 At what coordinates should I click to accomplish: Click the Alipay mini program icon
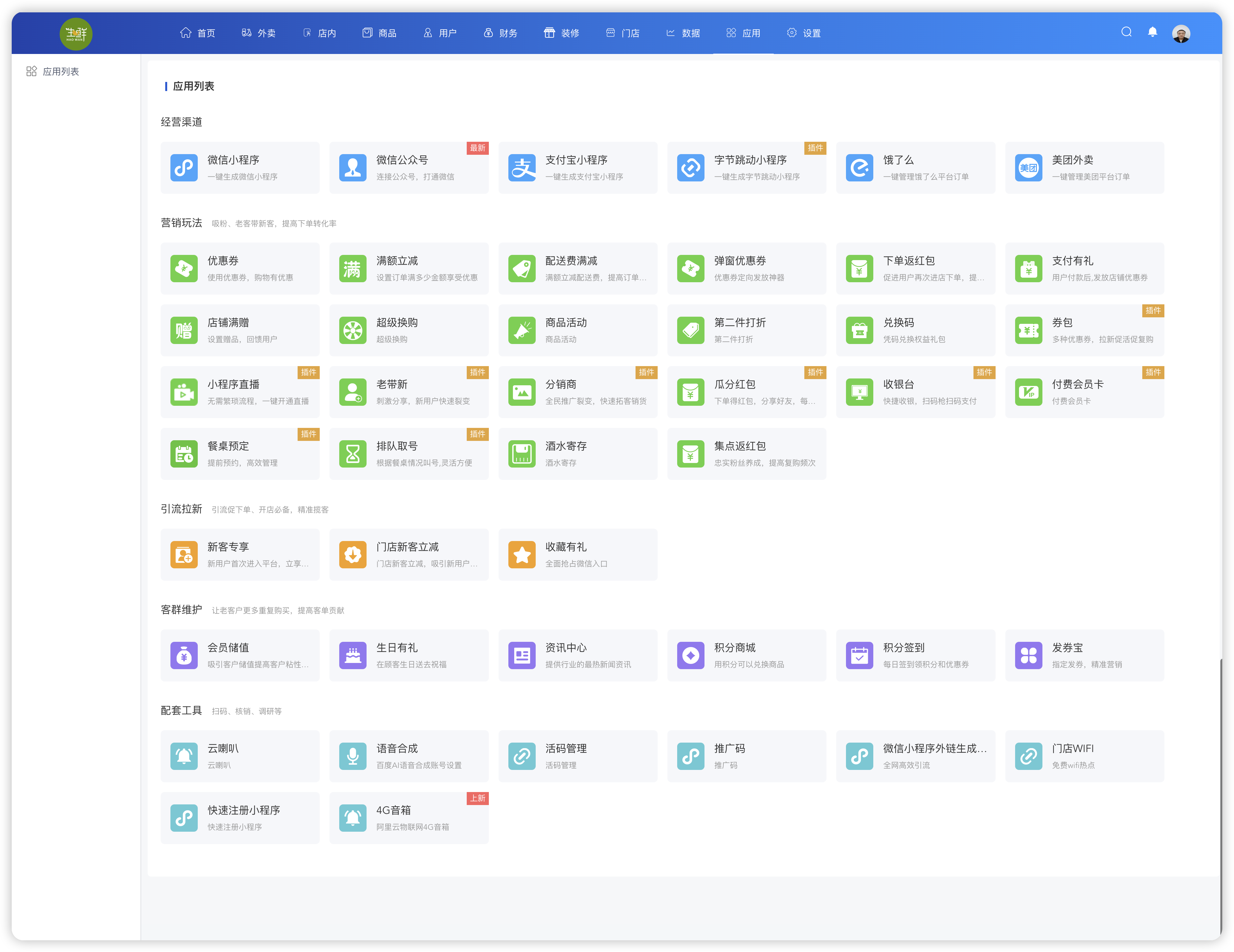tap(521, 168)
